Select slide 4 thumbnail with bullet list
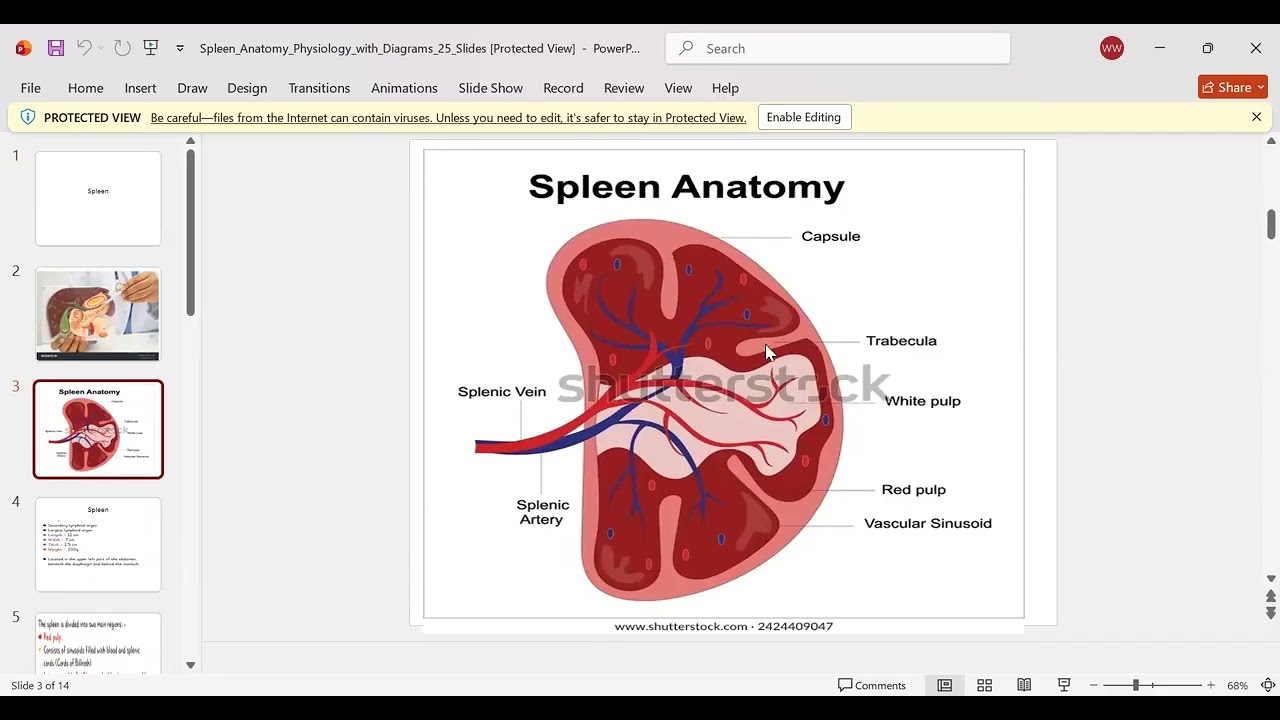Image resolution: width=1280 pixels, height=720 pixels. point(98,545)
